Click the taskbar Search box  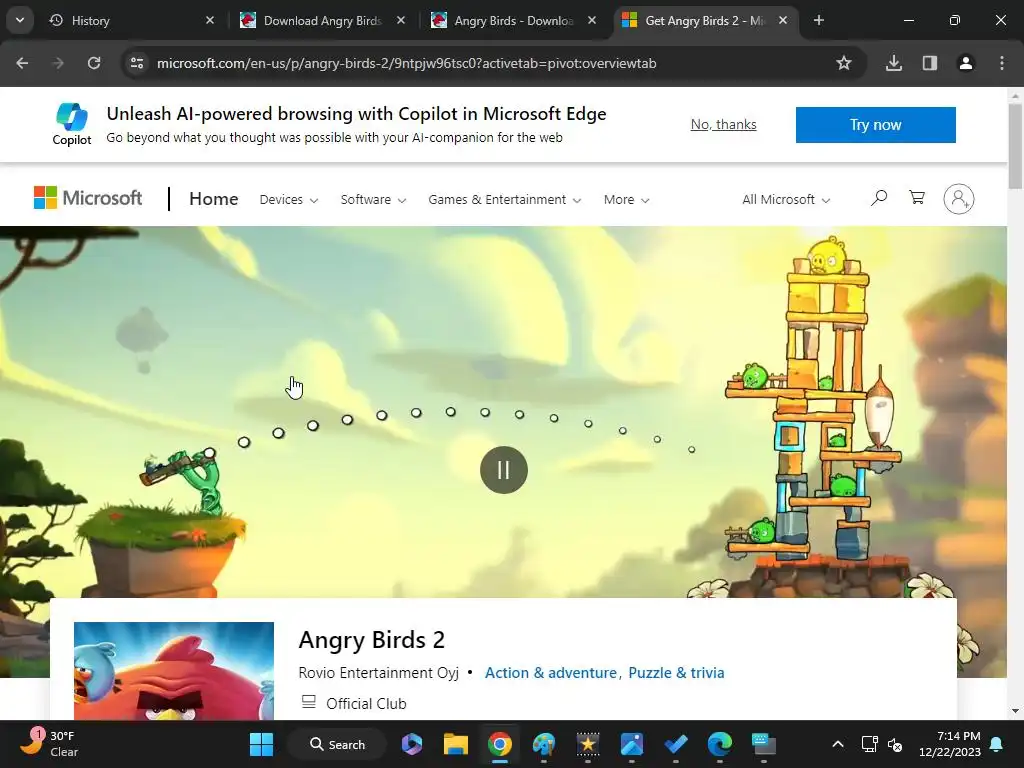pyautogui.click(x=338, y=744)
